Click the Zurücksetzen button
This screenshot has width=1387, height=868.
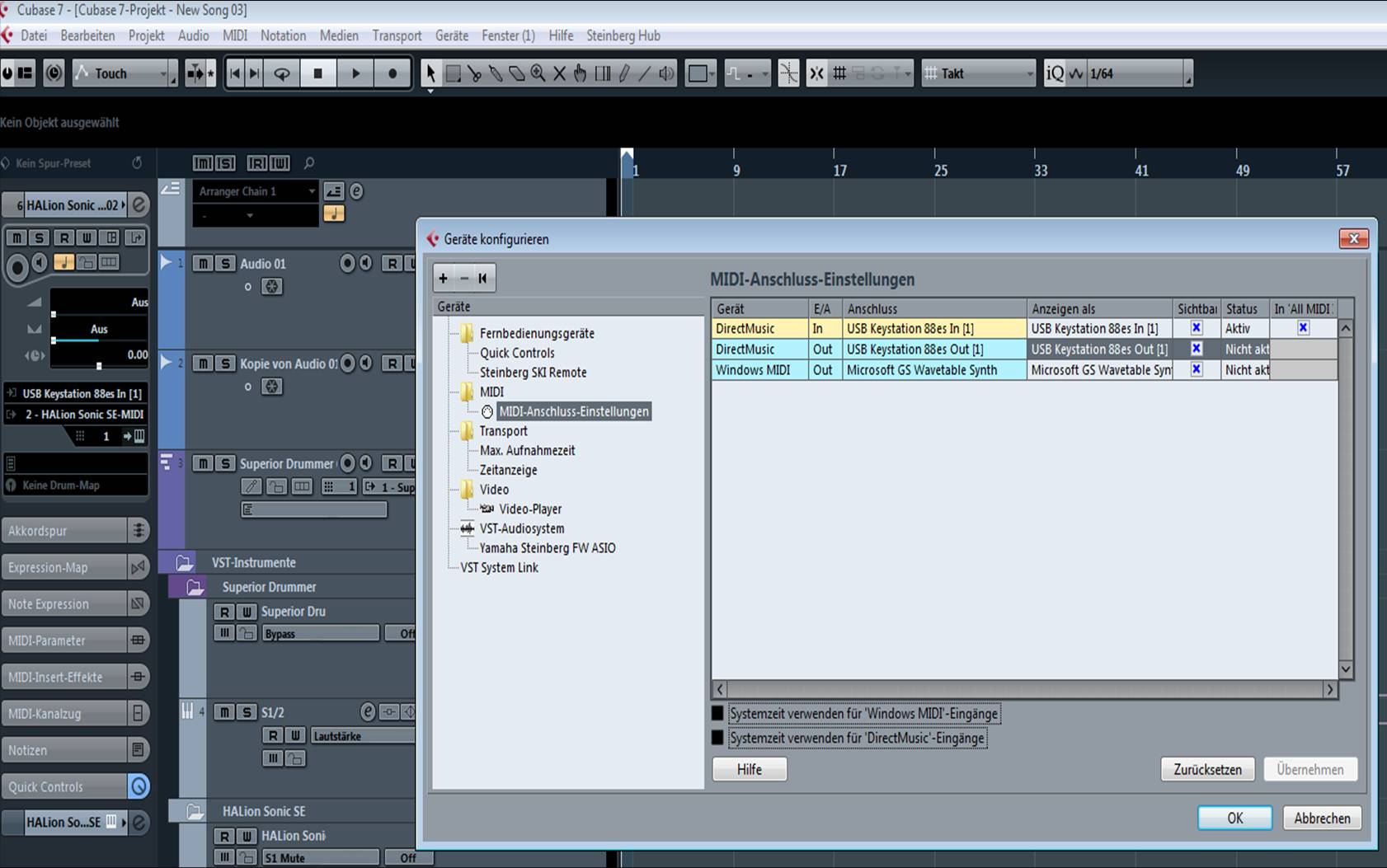click(1207, 769)
